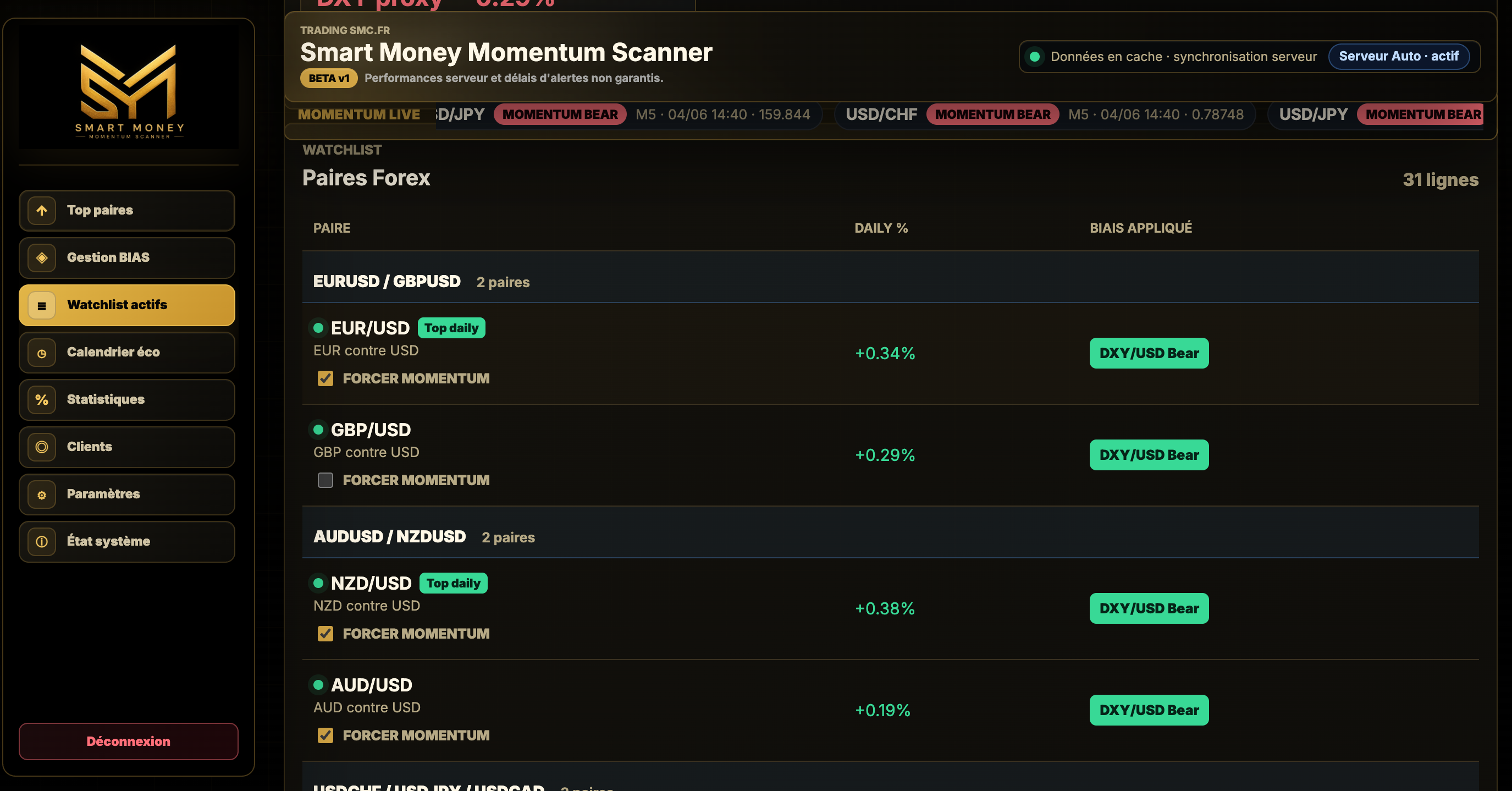Click the green server status dot
Image resolution: width=1512 pixels, height=791 pixels.
pos(1035,57)
